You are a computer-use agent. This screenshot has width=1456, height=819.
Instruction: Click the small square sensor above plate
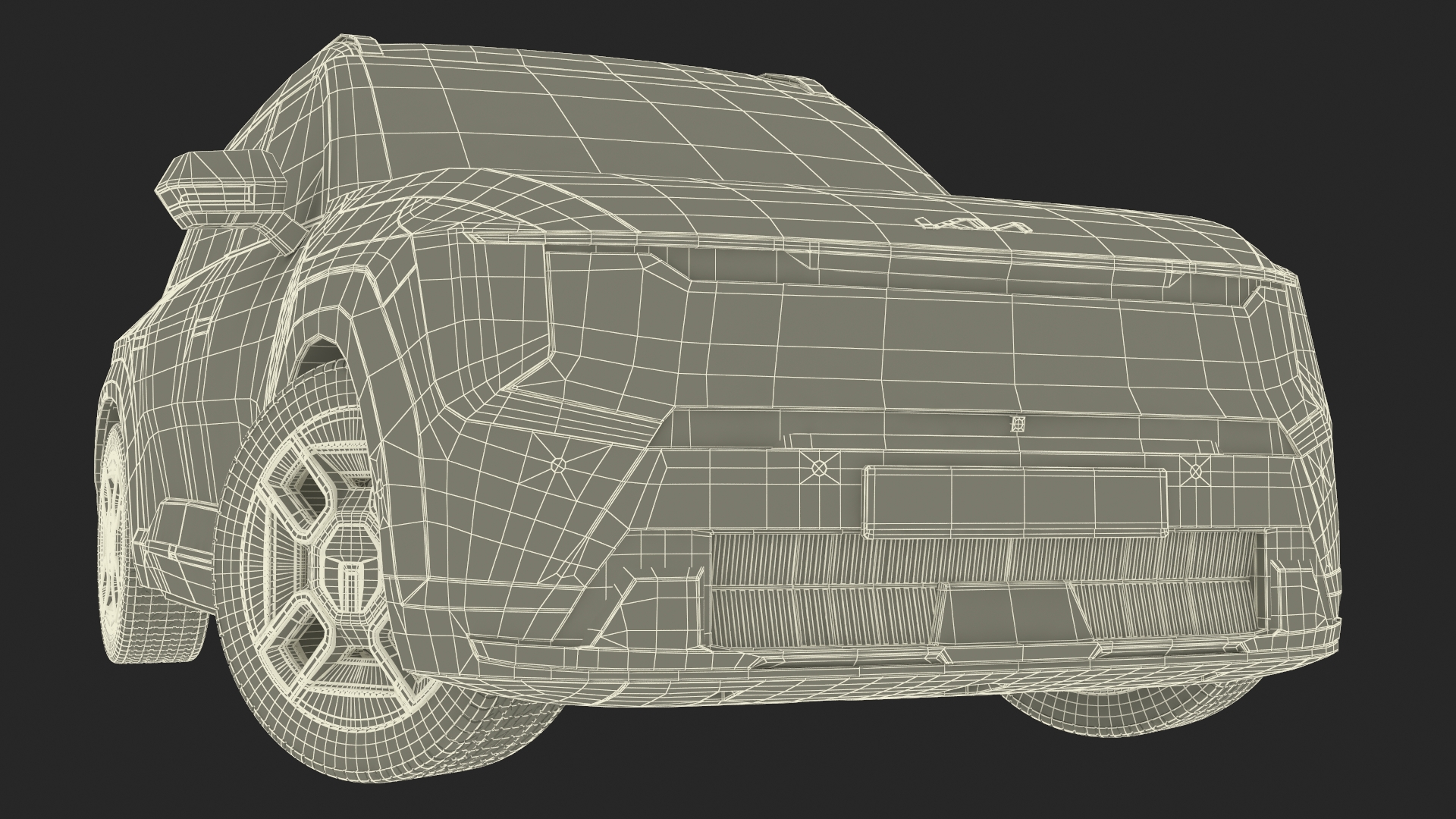click(1018, 425)
